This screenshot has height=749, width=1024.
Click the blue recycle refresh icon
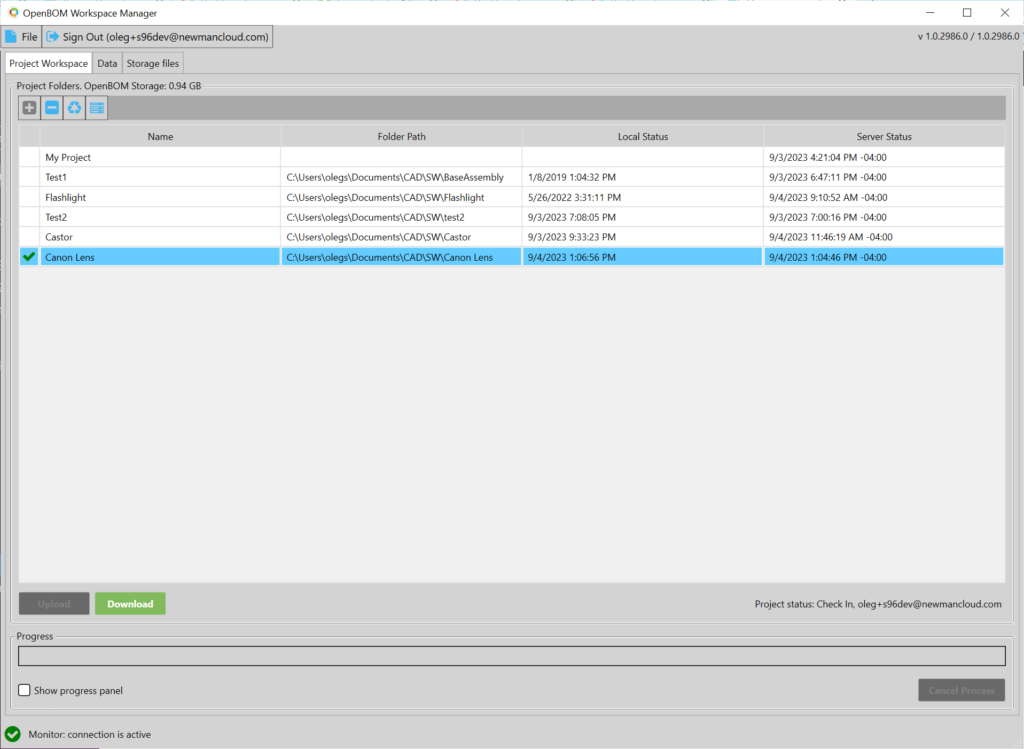(74, 108)
